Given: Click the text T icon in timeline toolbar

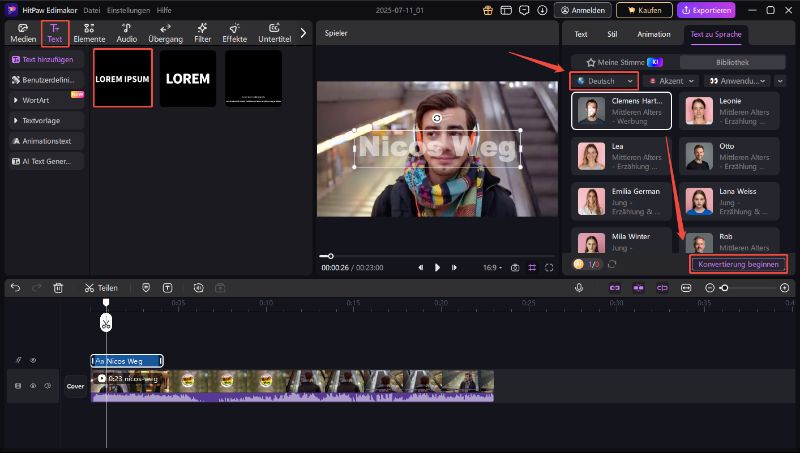Looking at the screenshot, I should (x=167, y=288).
